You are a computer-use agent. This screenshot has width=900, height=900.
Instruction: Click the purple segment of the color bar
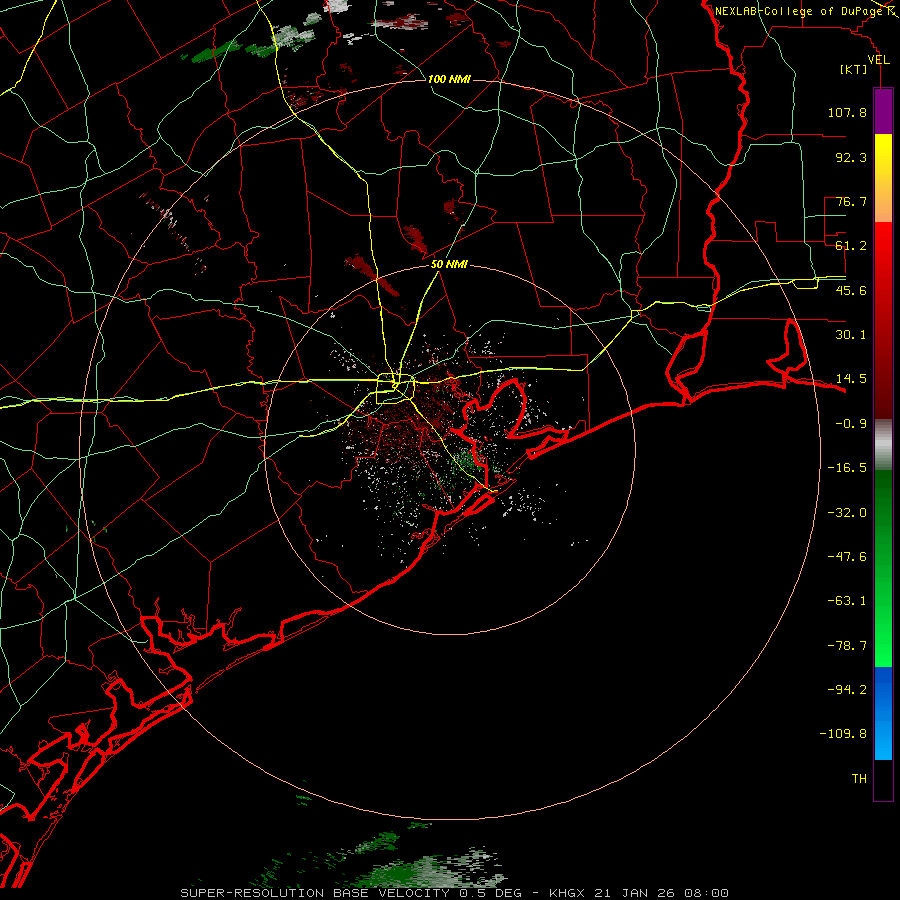[x=883, y=111]
